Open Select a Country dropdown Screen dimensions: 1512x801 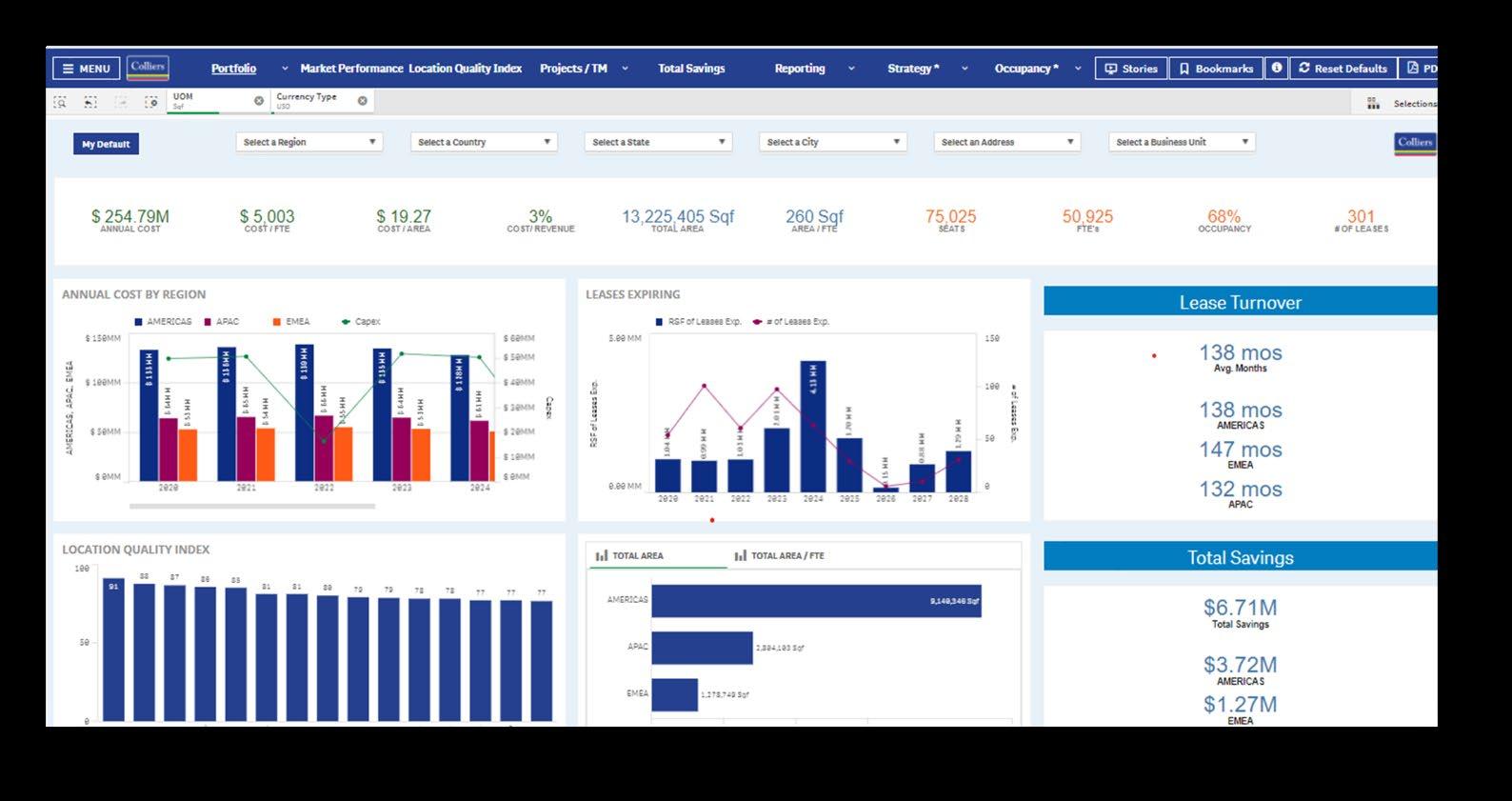484,142
